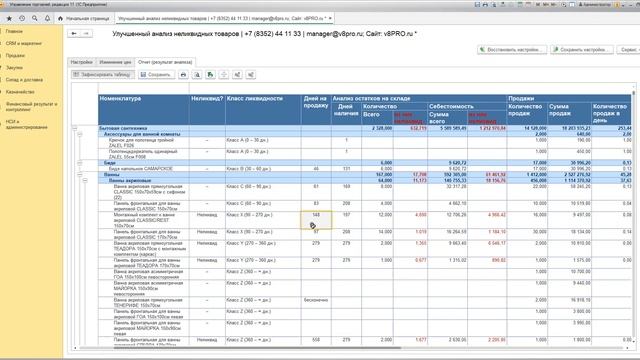The height and width of the screenshot is (360, 640).
Task: Collapse the Ванны акриловые subgroup
Action: click(85, 180)
